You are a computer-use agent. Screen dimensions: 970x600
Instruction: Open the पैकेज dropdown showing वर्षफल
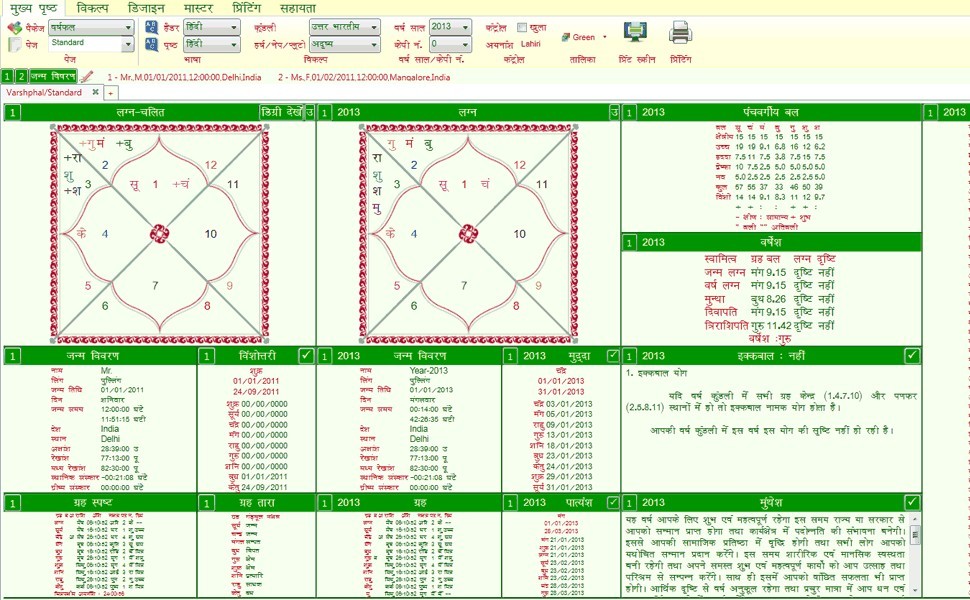tap(92, 27)
